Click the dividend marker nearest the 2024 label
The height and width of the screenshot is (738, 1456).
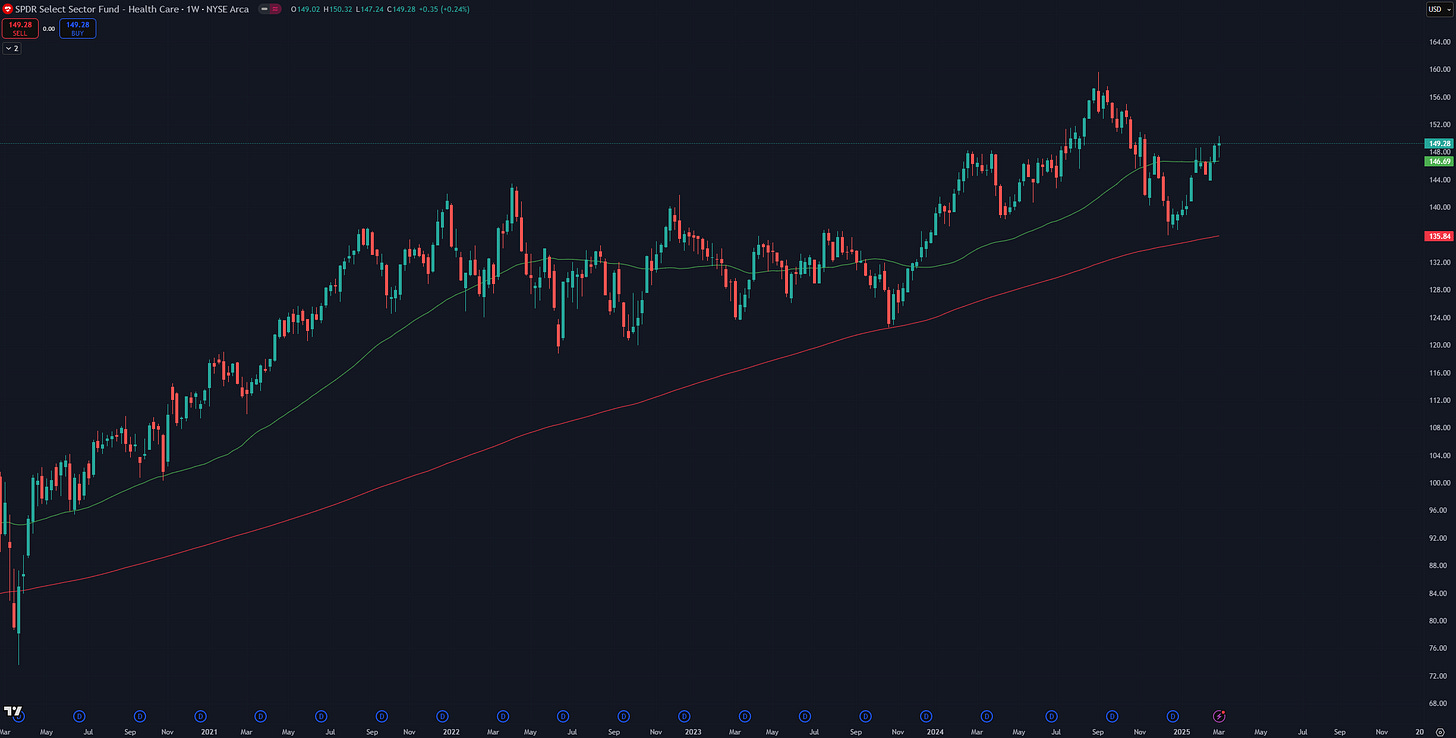(926, 716)
